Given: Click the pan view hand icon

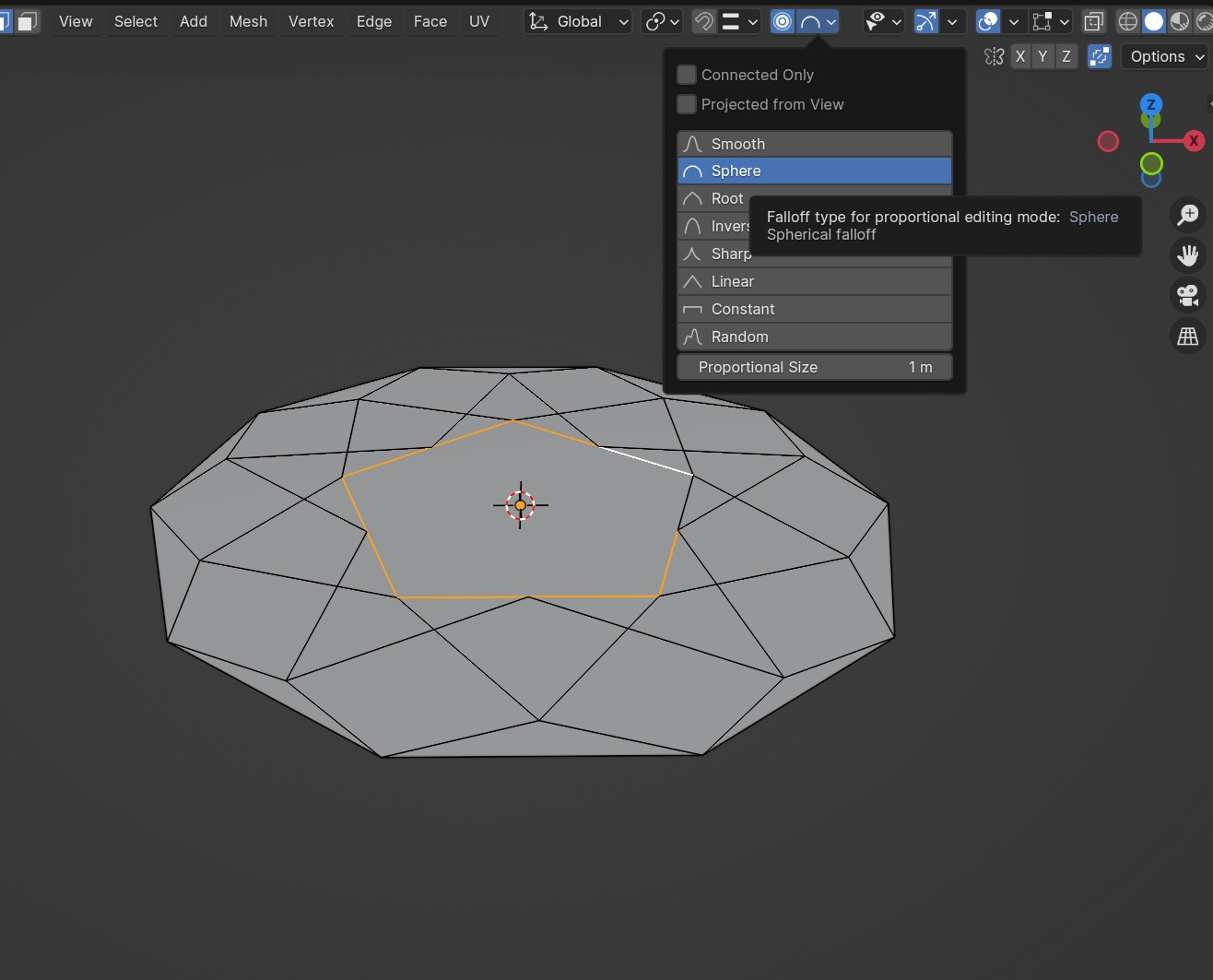Looking at the screenshot, I should (x=1188, y=255).
